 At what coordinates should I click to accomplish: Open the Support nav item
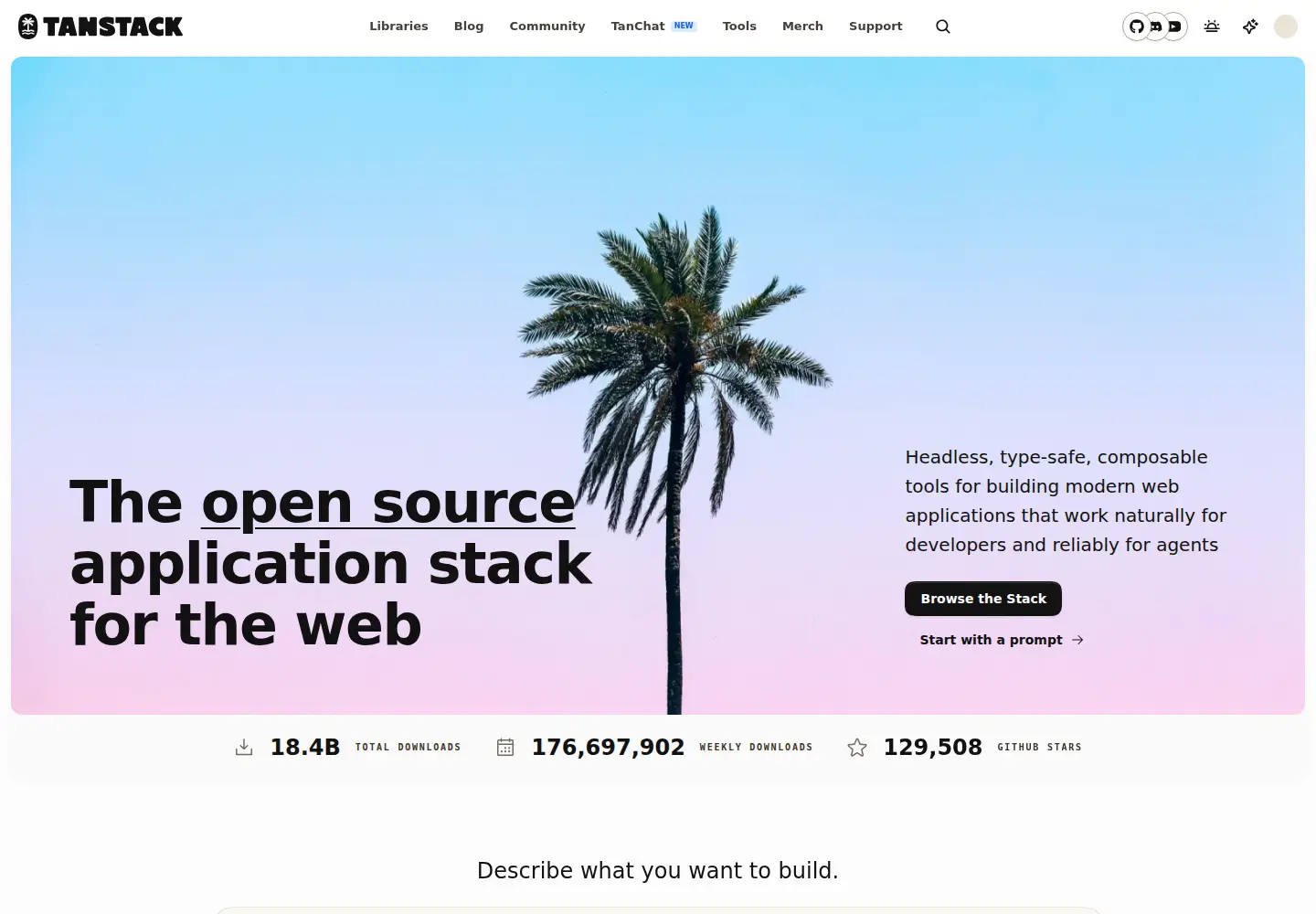pyautogui.click(x=876, y=27)
